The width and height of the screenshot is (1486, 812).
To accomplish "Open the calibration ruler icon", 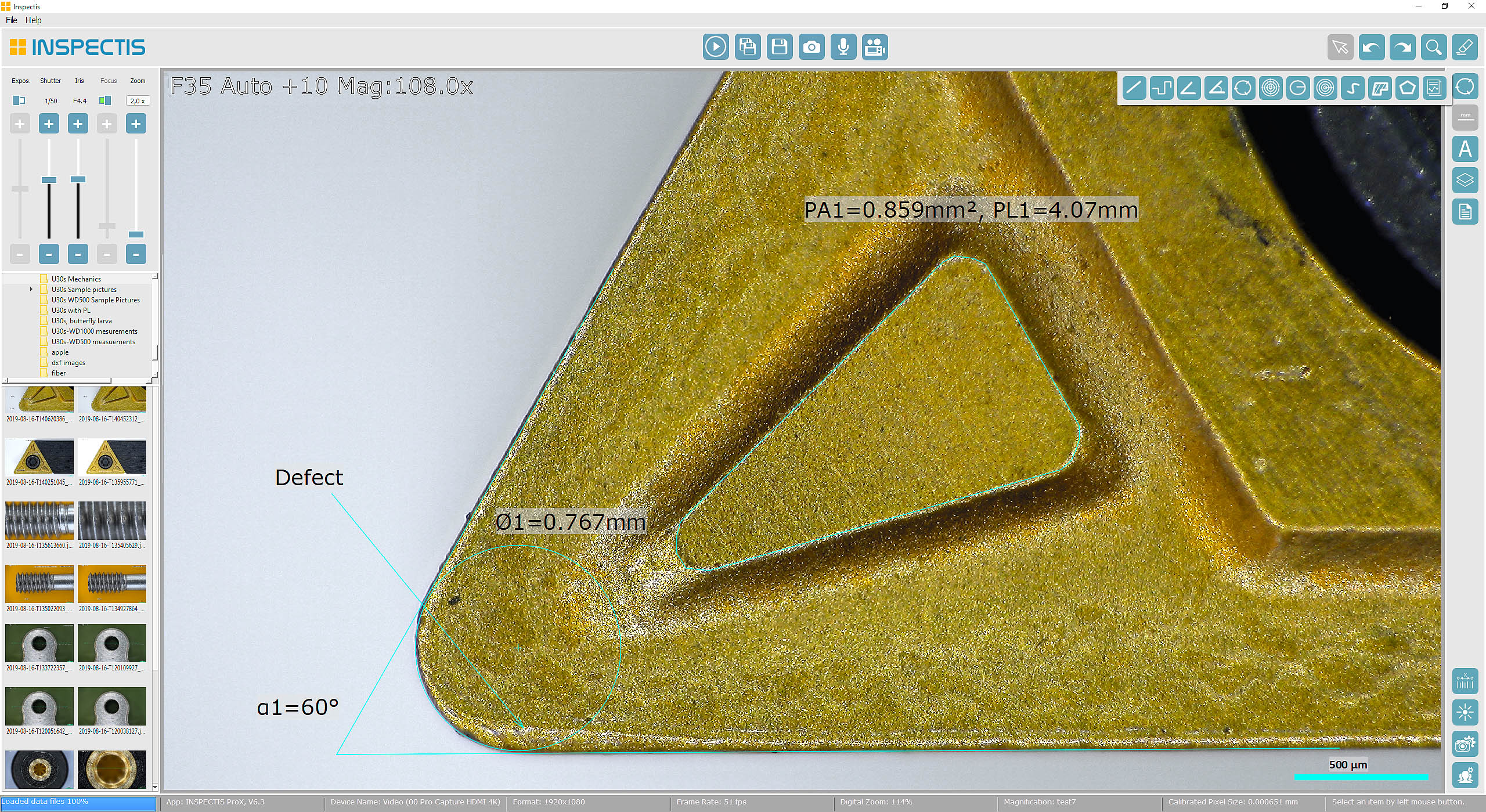I will [x=1465, y=681].
